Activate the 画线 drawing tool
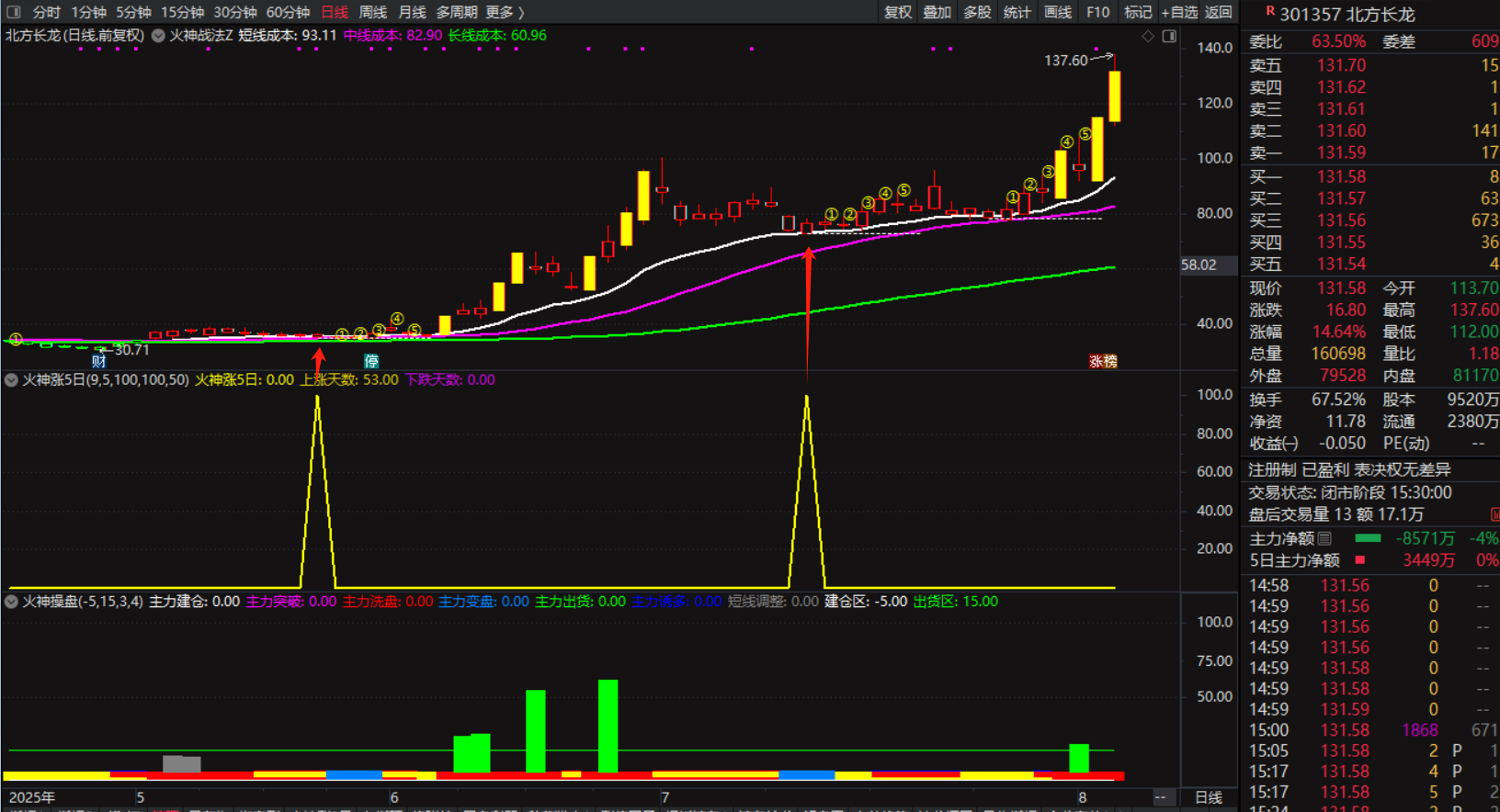 (x=1058, y=12)
